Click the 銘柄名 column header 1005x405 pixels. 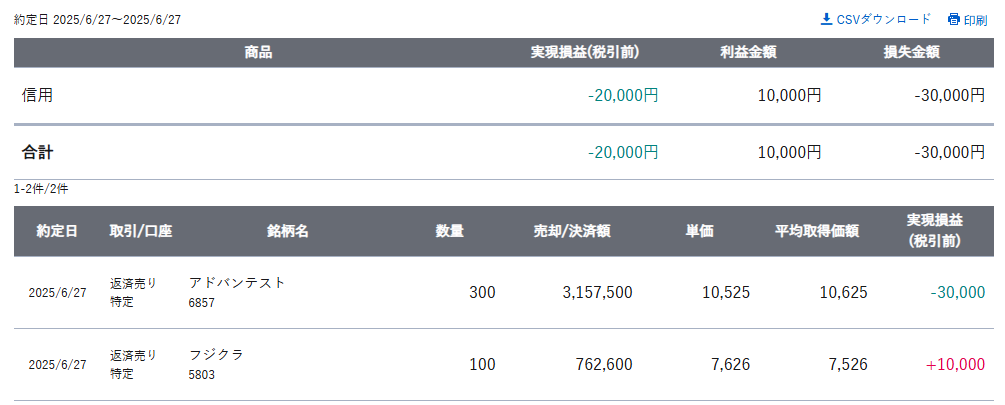288,231
